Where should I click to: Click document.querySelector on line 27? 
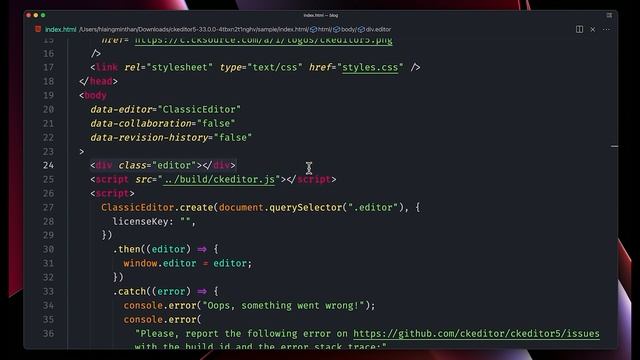pyautogui.click(x=280, y=207)
